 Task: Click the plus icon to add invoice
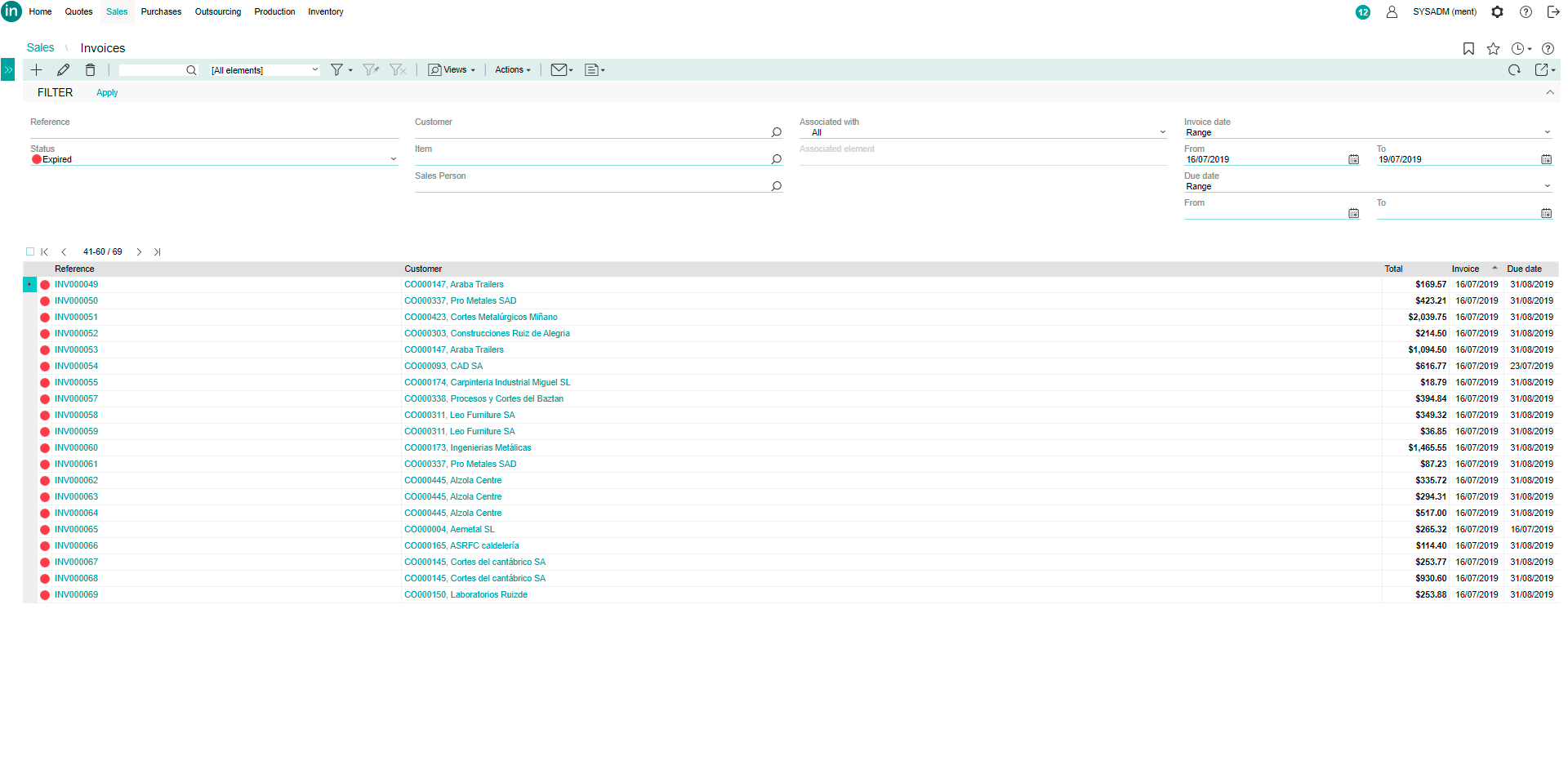tap(36, 70)
